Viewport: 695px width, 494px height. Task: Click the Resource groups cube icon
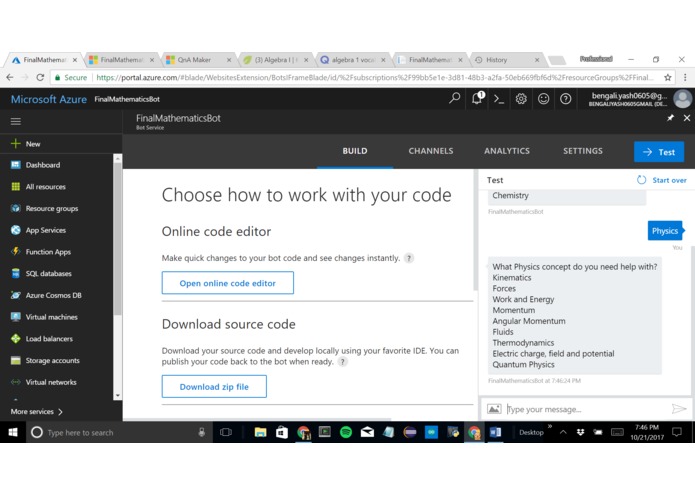[16, 208]
